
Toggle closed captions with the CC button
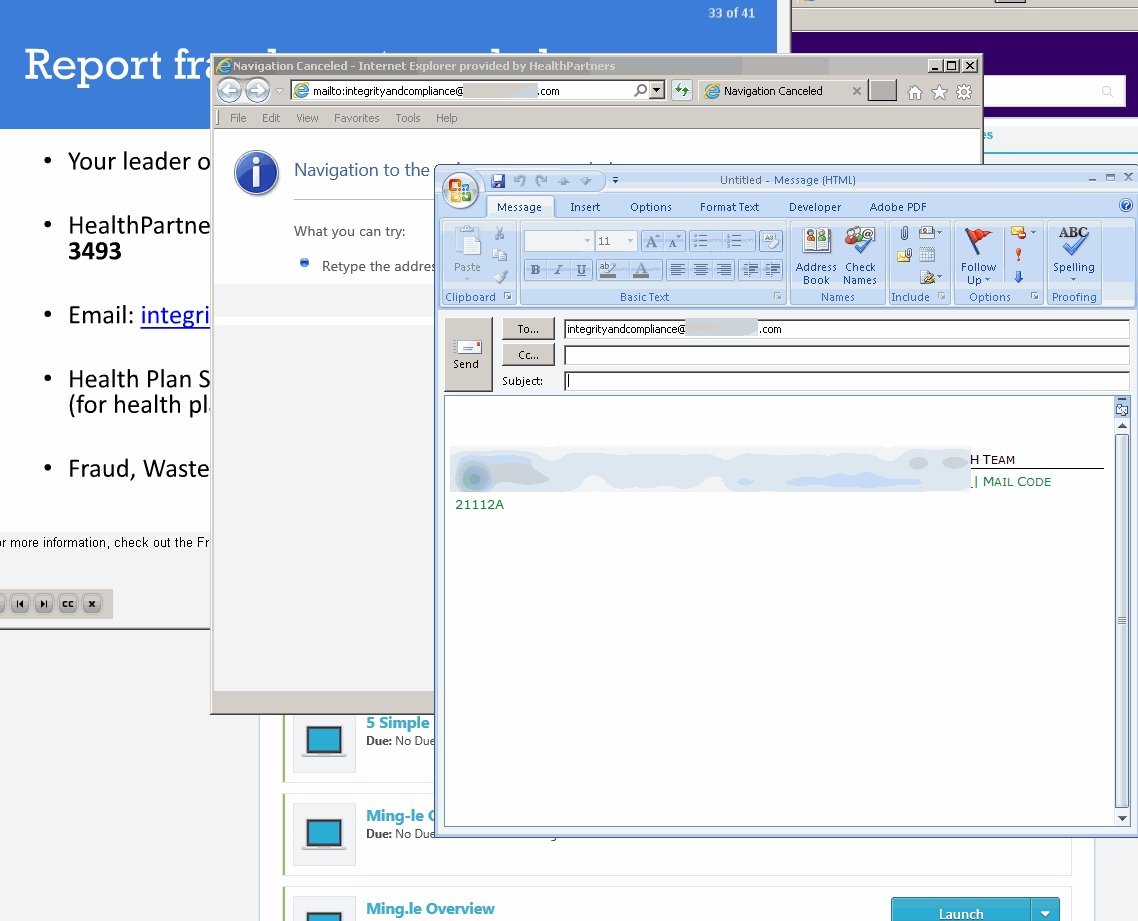click(67, 604)
